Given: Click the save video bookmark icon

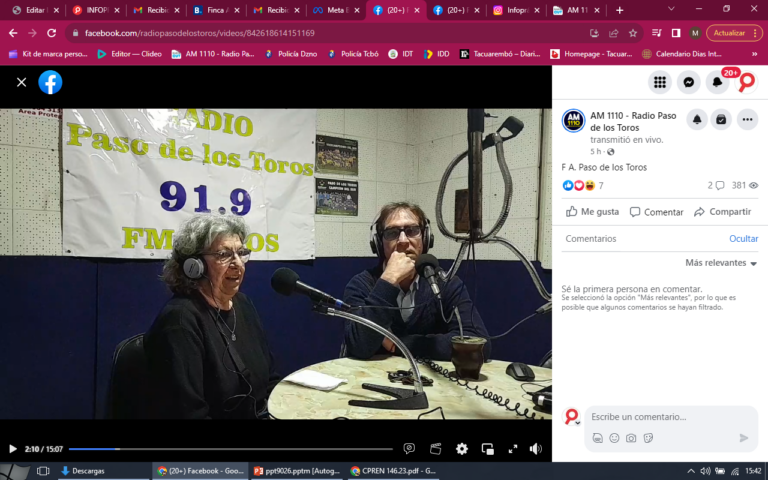Looking at the screenshot, I should click(x=721, y=120).
